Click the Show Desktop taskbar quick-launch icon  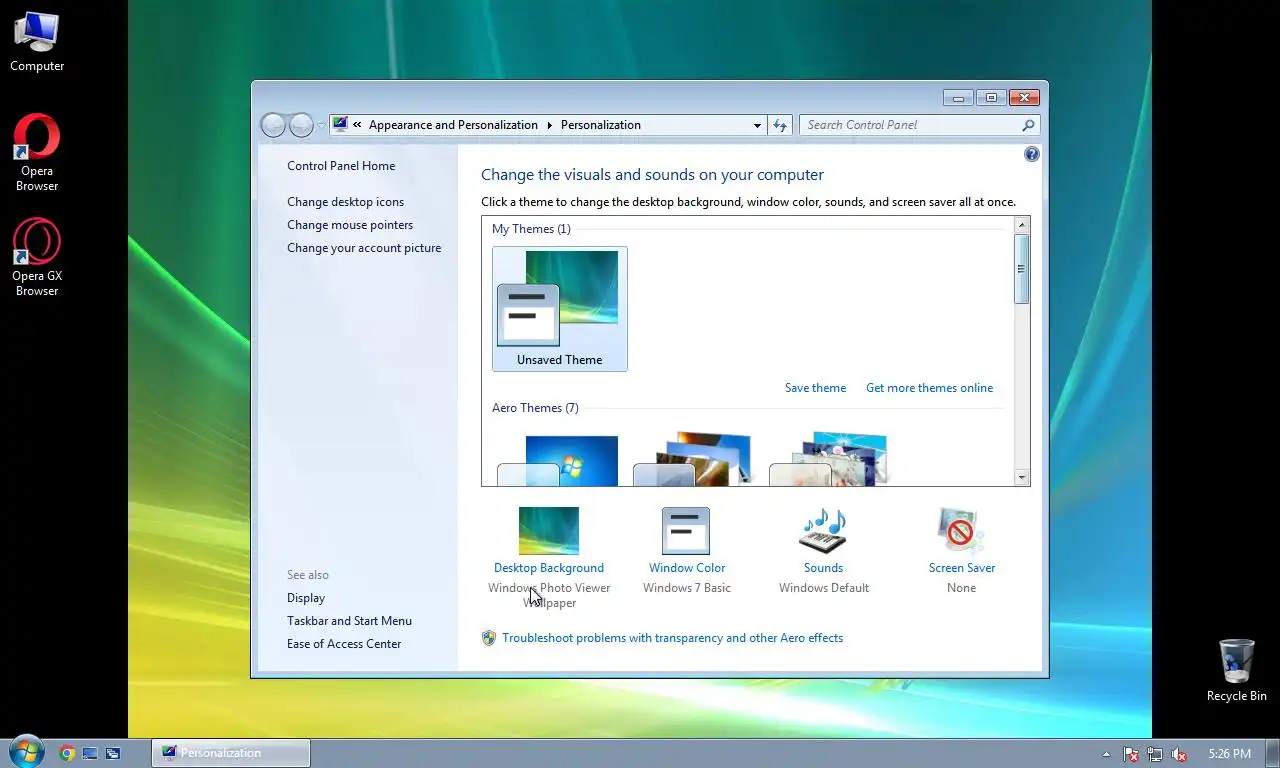90,753
